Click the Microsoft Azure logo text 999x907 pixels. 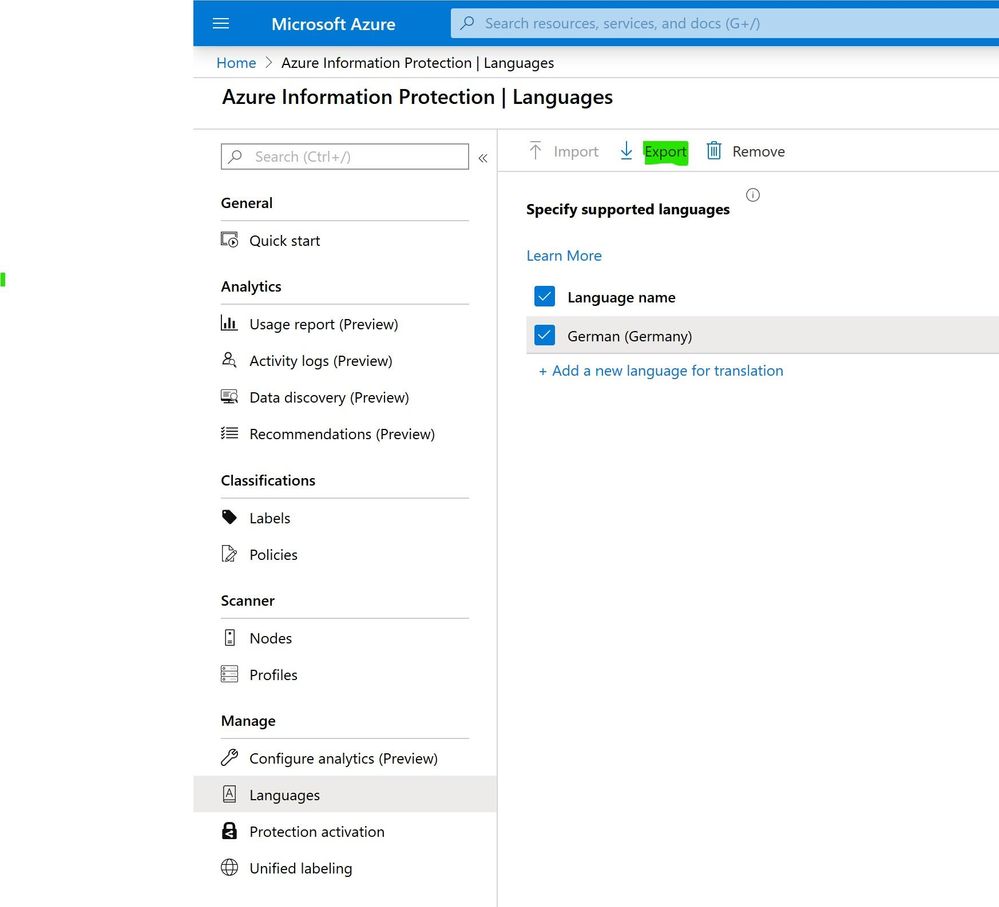pos(333,24)
